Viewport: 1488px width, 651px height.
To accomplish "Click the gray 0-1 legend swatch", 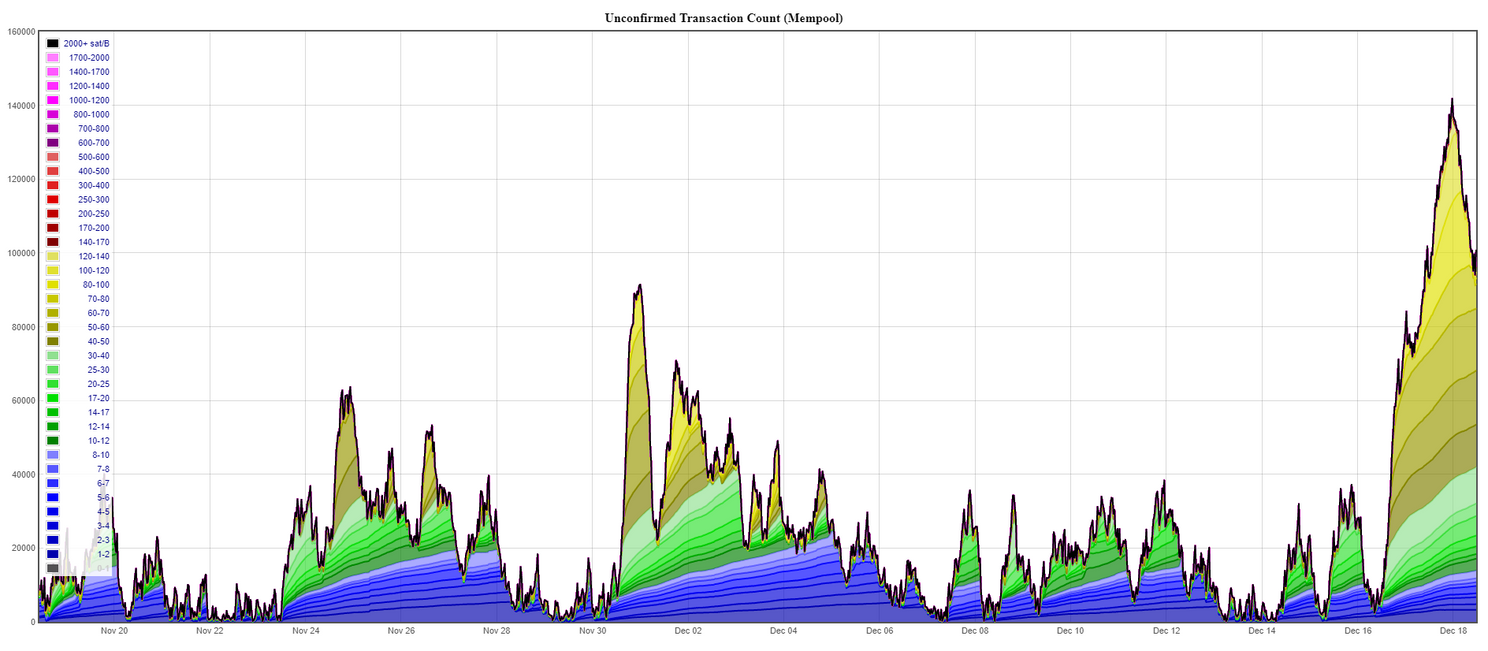I will [x=53, y=568].
